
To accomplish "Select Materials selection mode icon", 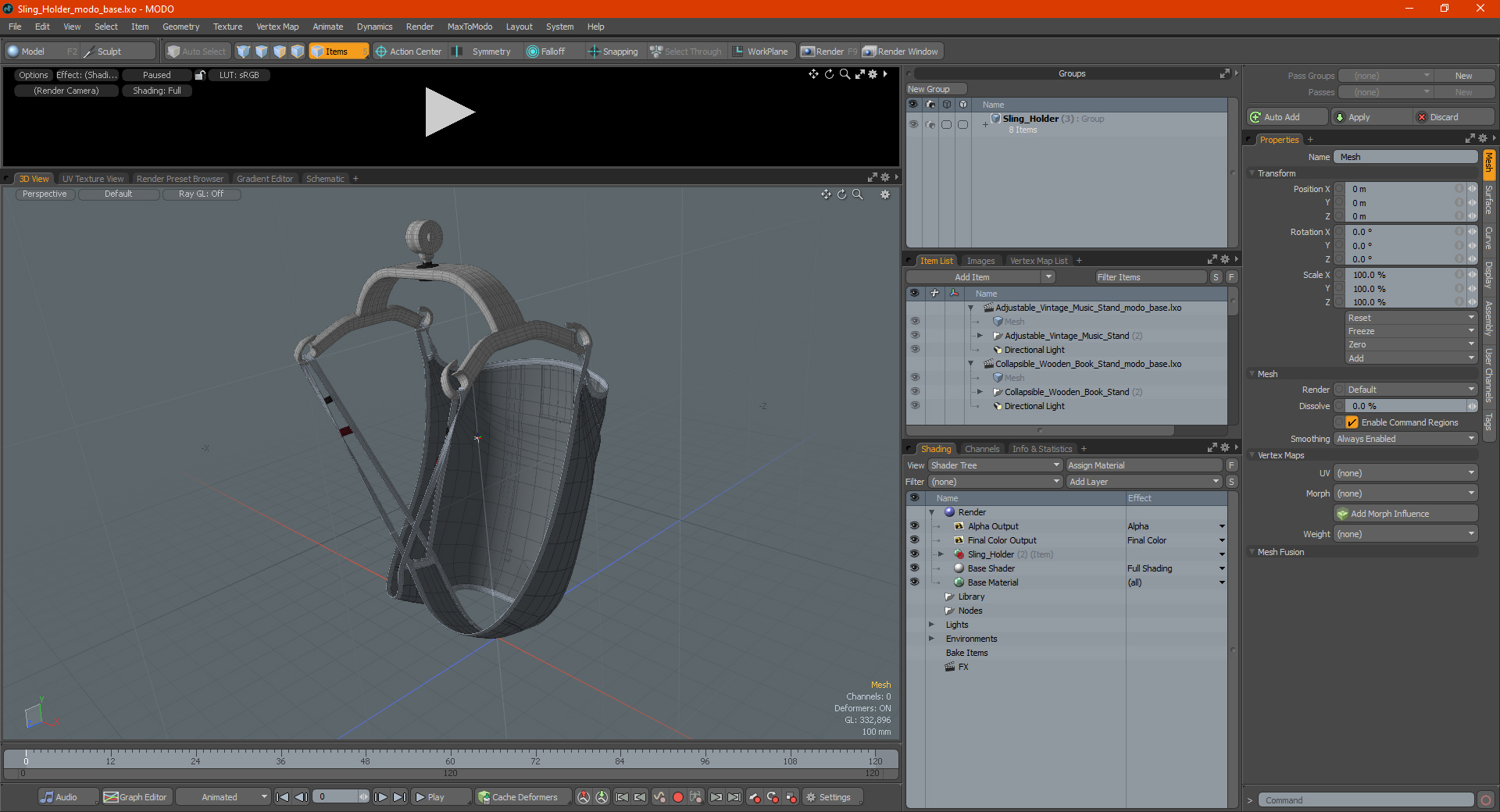I will click(x=298, y=52).
